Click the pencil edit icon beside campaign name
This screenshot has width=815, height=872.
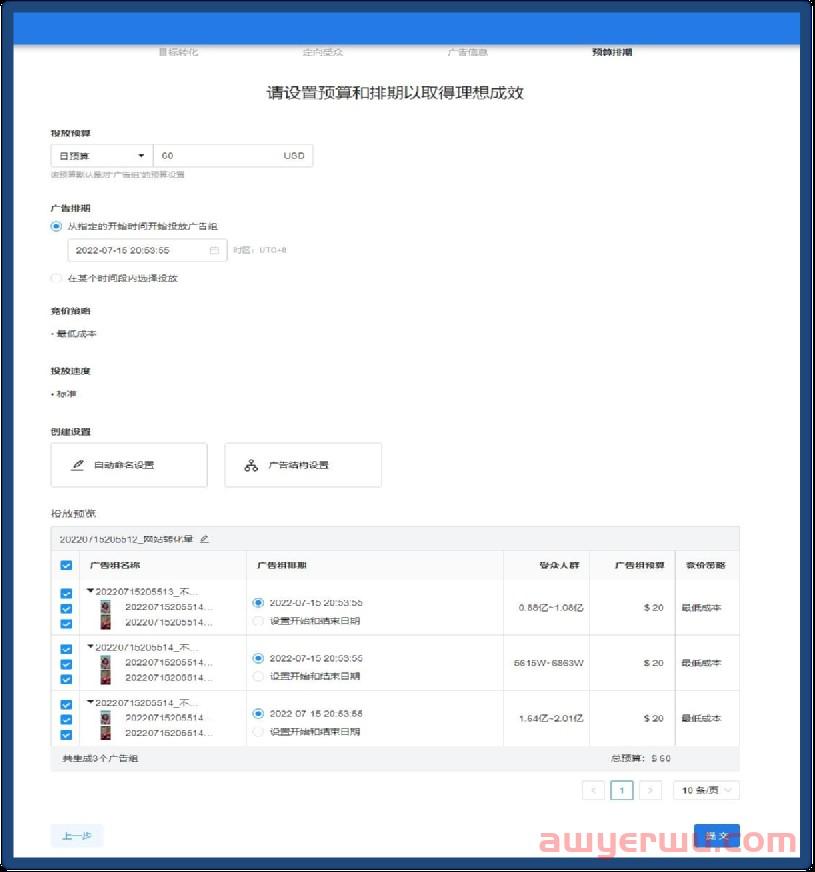pyautogui.click(x=205, y=539)
